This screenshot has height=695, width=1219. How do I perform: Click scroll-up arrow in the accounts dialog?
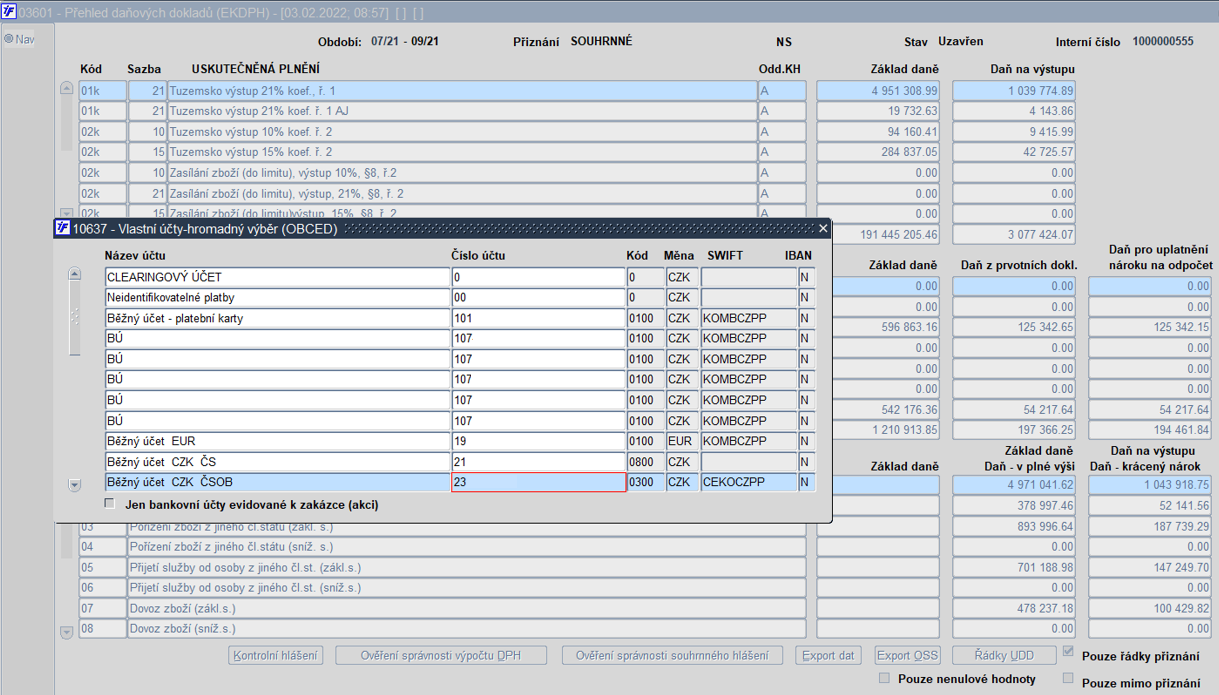(x=74, y=274)
